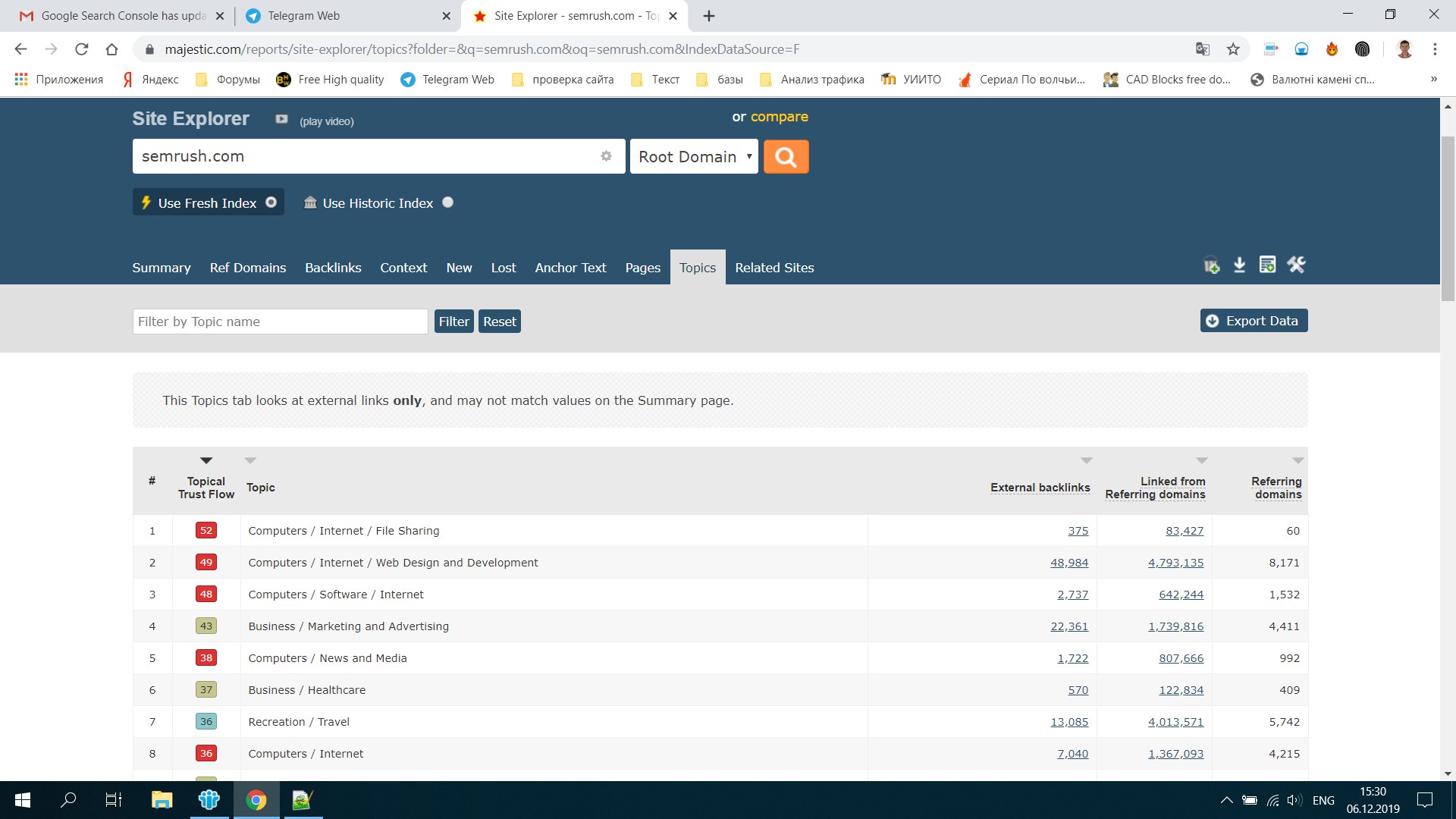The width and height of the screenshot is (1456, 819).
Task: Sort by External backlinks arrow
Action: 1087,460
